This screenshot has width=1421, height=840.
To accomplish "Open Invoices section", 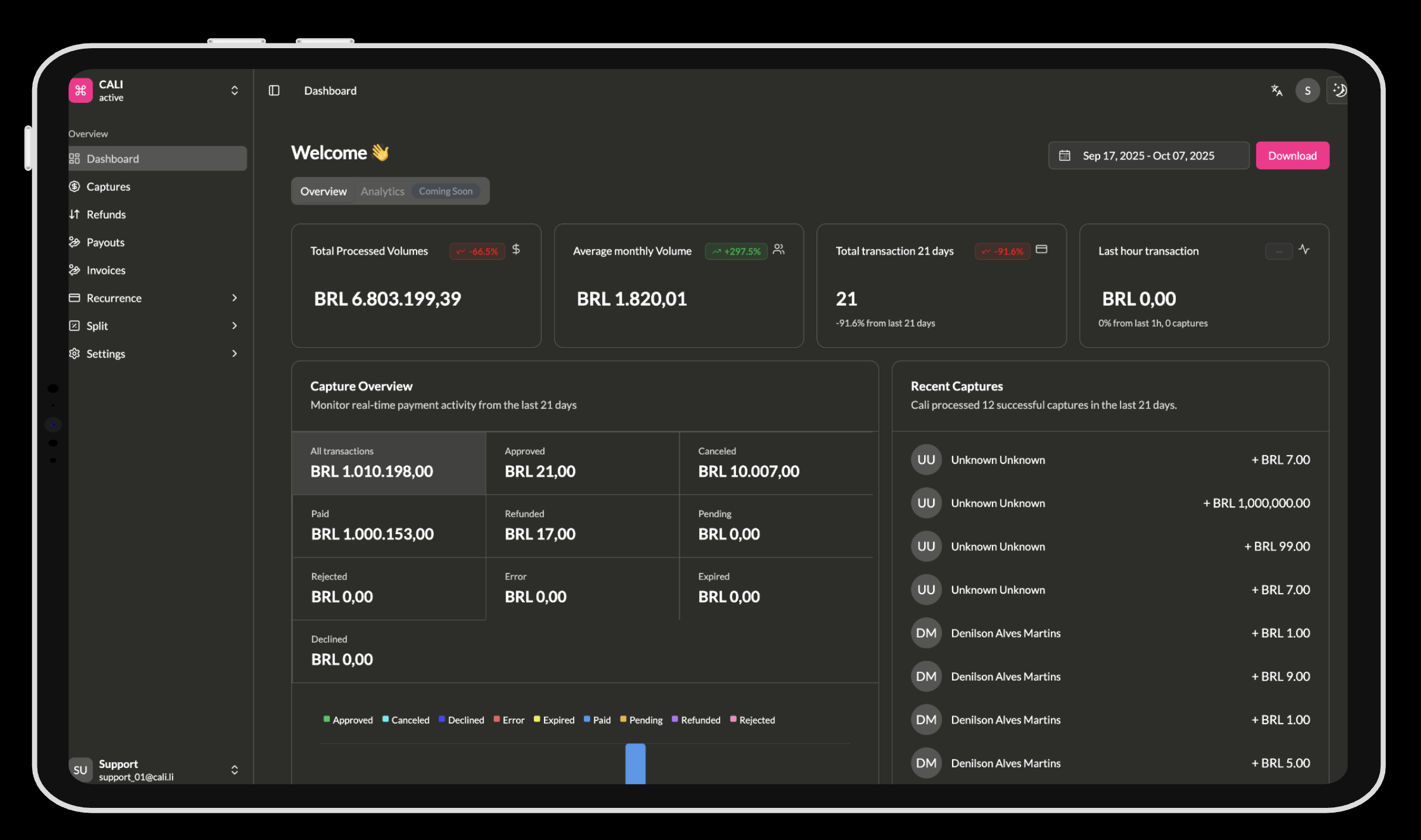I will point(106,271).
